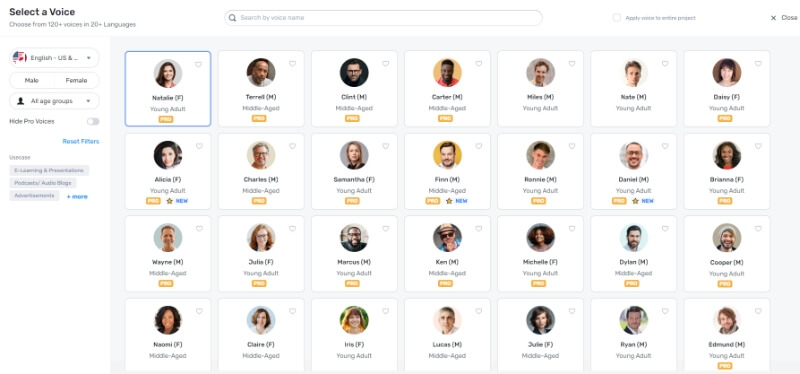This screenshot has width=800, height=374.
Task: Close the voice selection dialog
Action: [784, 18]
